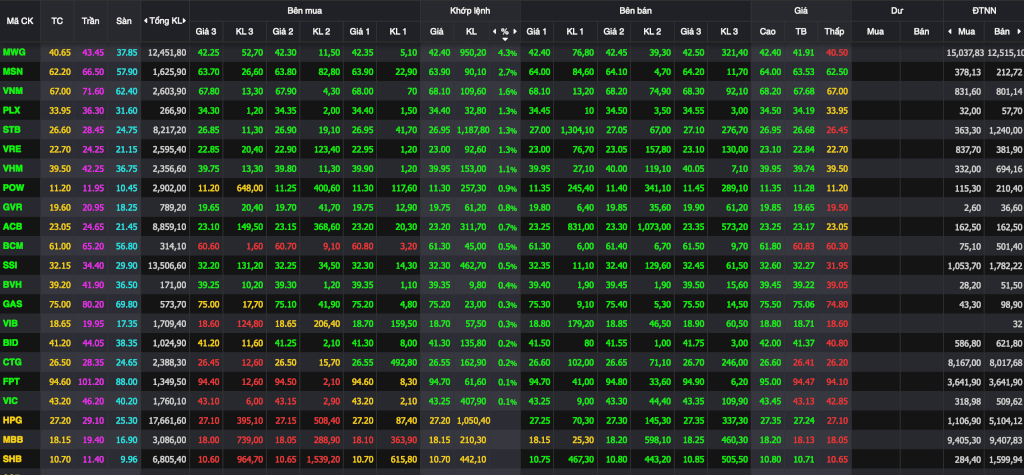1024x475 pixels.
Task: Click STB sell volume 1,304,10
Action: (576, 131)
